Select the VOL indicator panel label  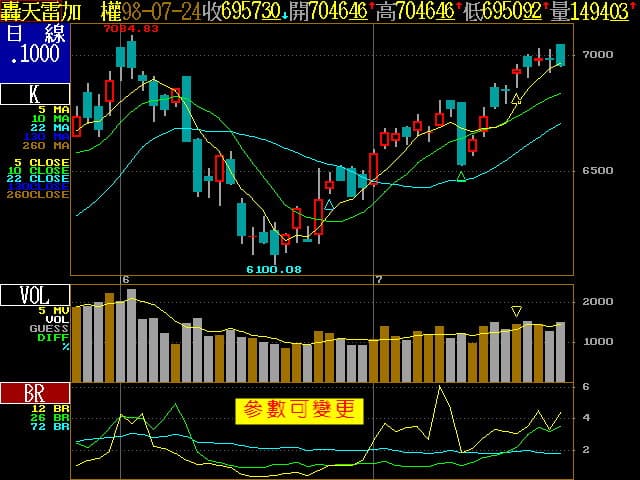click(35, 295)
